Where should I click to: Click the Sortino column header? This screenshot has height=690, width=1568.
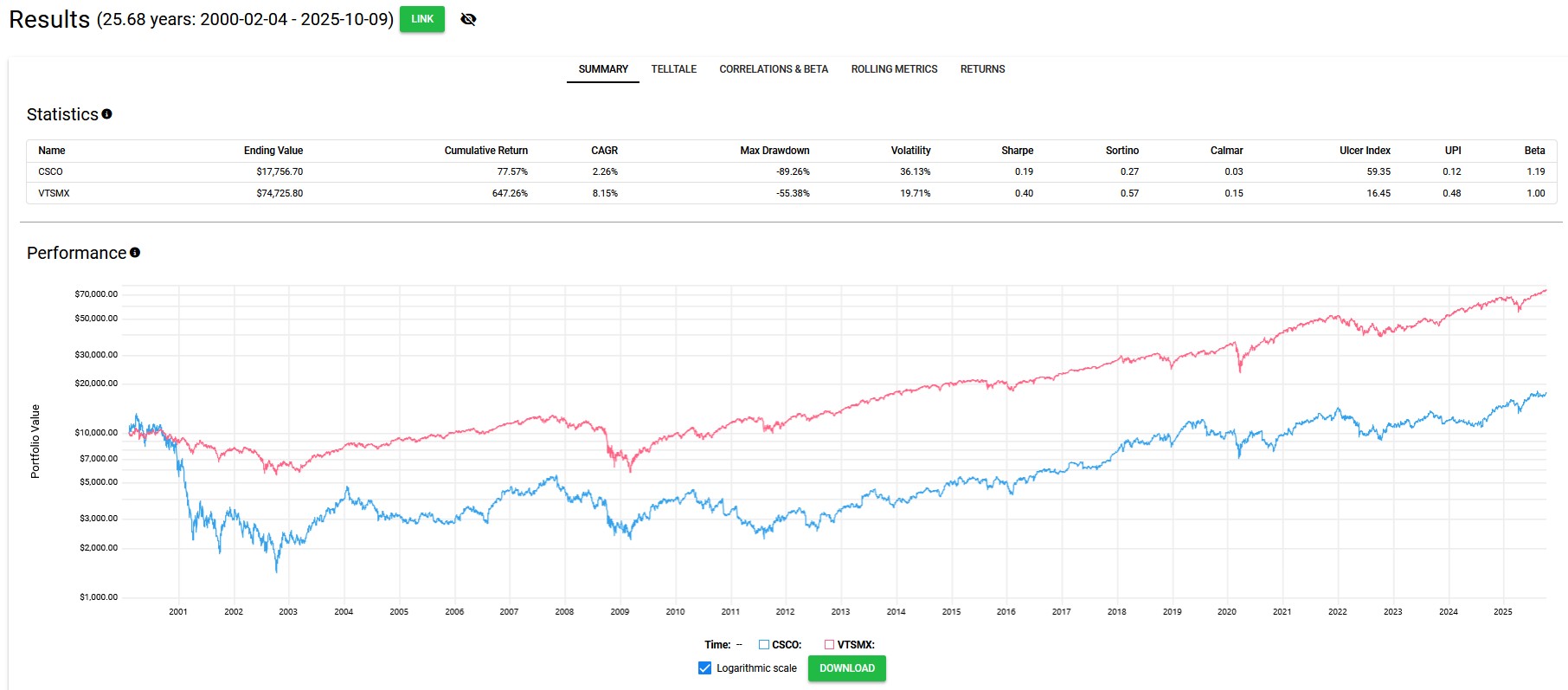tap(1122, 151)
